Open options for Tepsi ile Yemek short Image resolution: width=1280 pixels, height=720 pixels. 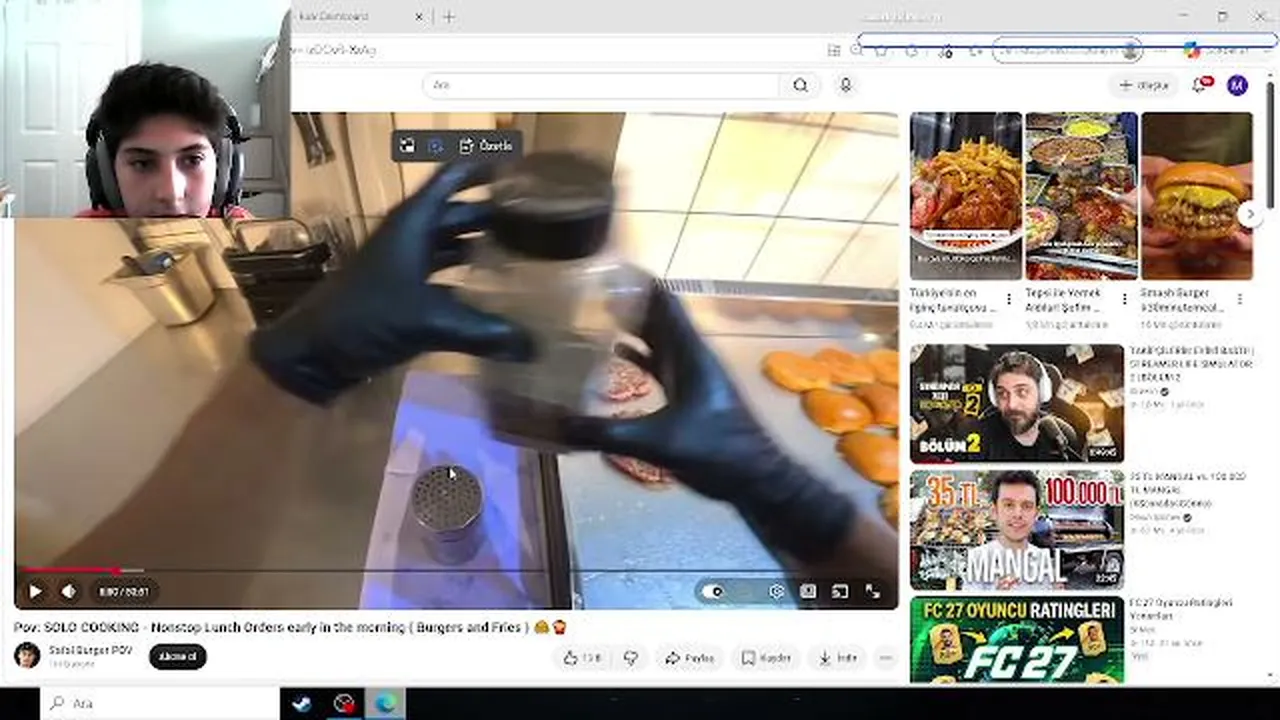(1125, 298)
